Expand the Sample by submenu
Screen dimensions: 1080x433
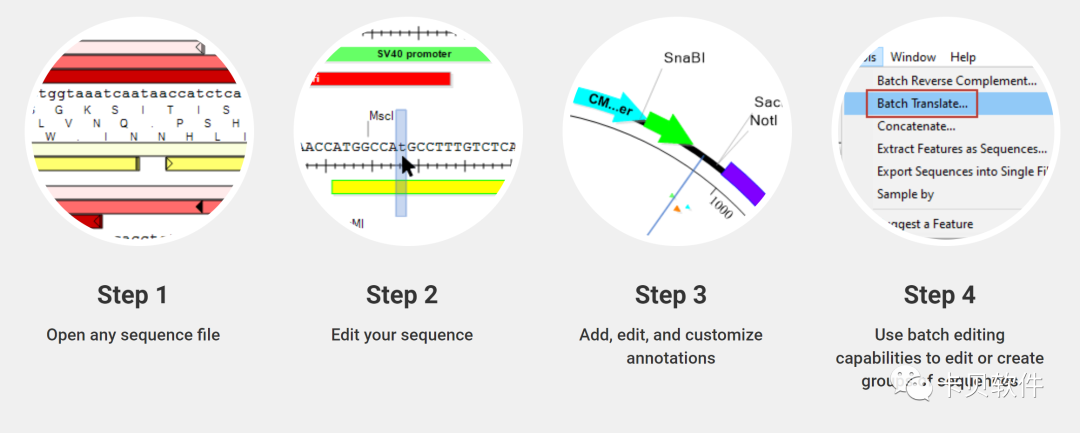tap(905, 194)
